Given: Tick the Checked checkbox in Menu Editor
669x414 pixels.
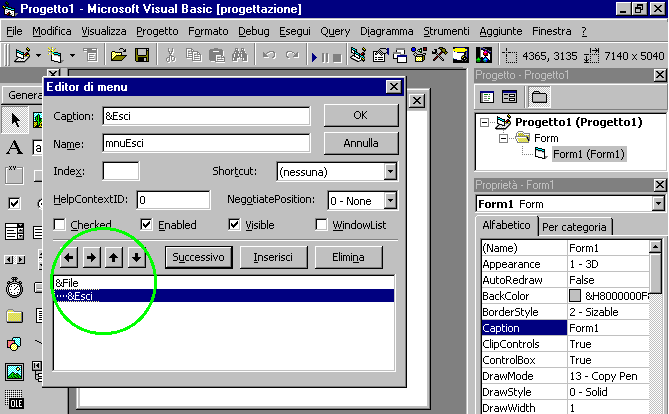Looking at the screenshot, I should [x=59, y=224].
